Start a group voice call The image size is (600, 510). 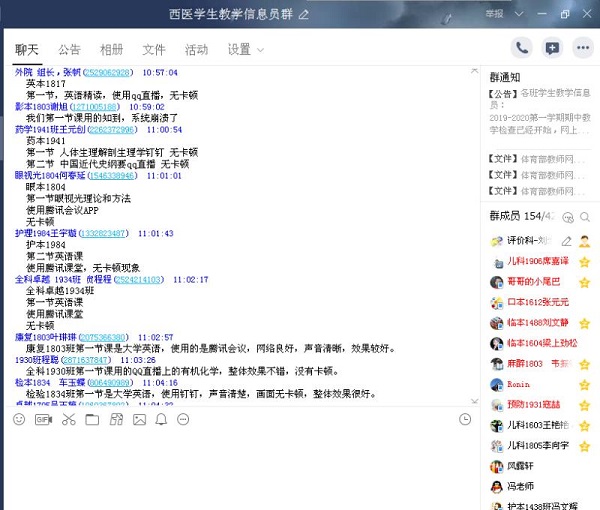click(x=521, y=47)
